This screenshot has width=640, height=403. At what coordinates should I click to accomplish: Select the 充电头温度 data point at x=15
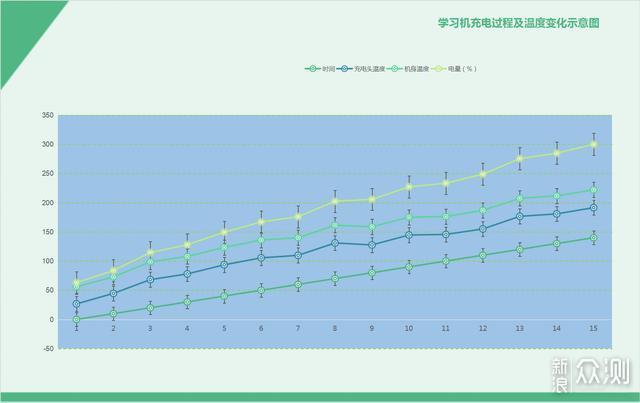[x=594, y=208]
